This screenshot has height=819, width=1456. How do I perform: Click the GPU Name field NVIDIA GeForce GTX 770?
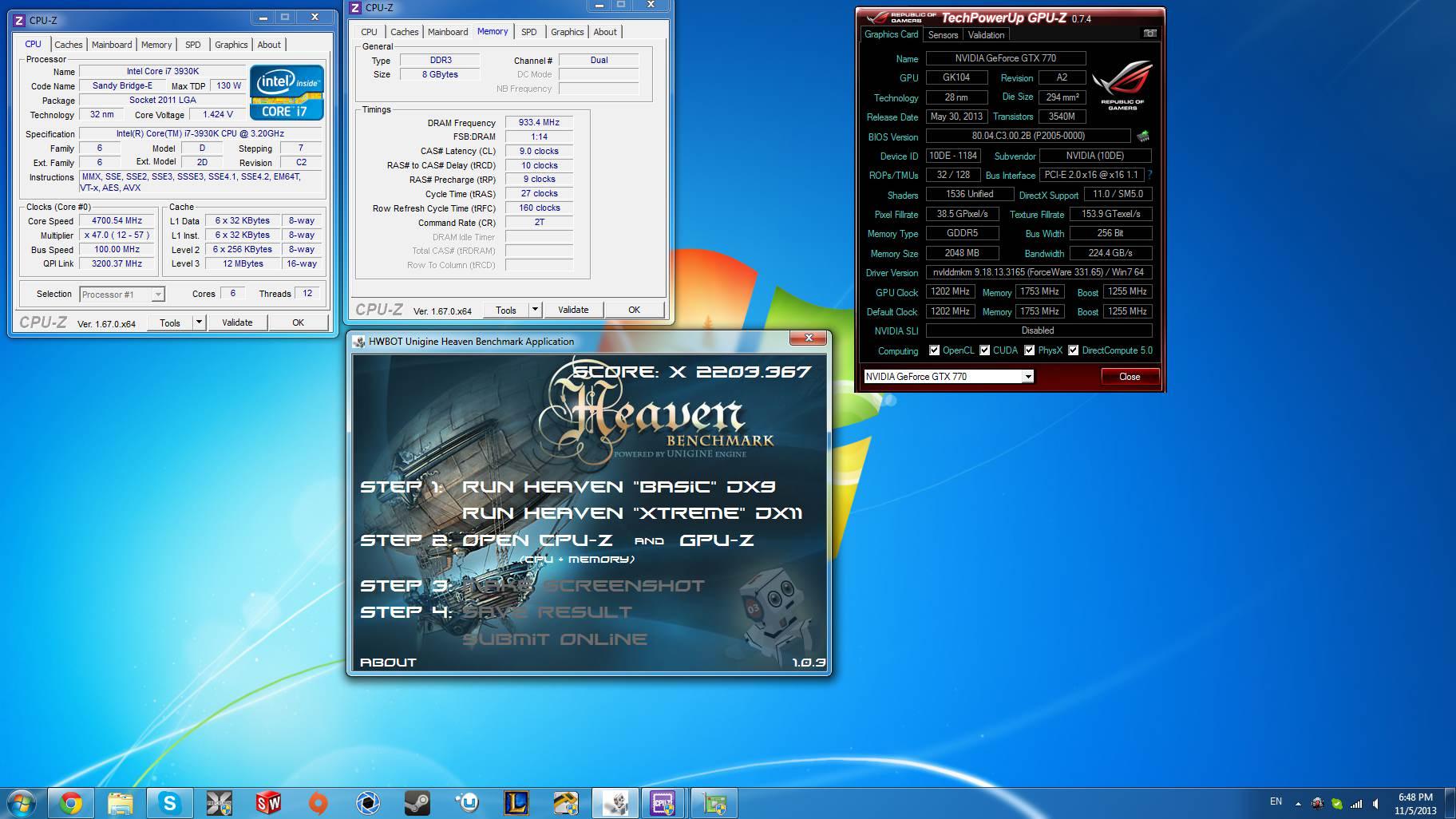[1005, 58]
